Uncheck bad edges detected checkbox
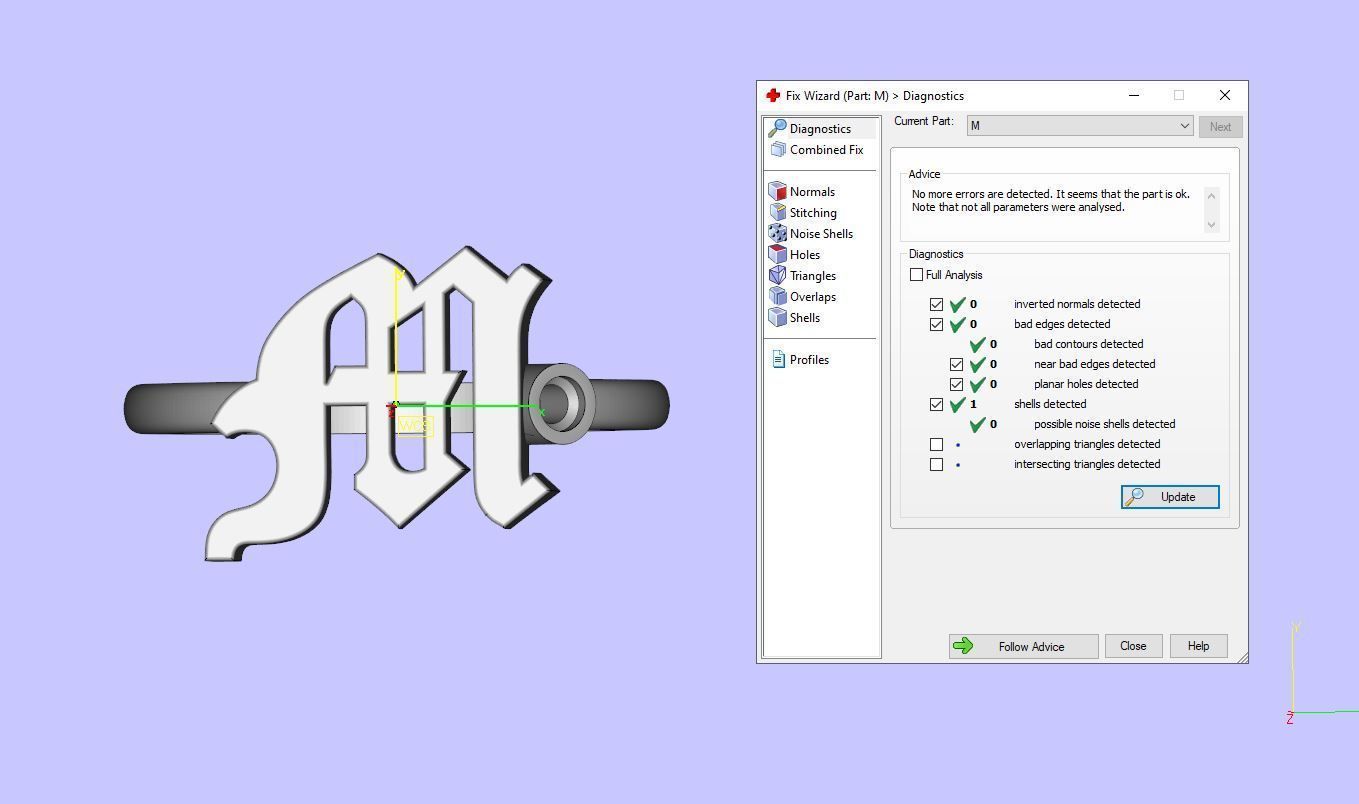This screenshot has height=804, width=1359. click(936, 324)
